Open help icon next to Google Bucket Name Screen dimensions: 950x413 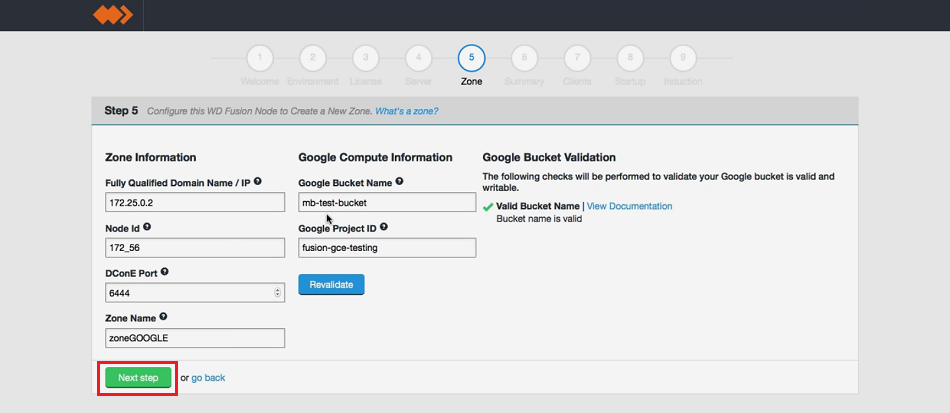pos(399,181)
